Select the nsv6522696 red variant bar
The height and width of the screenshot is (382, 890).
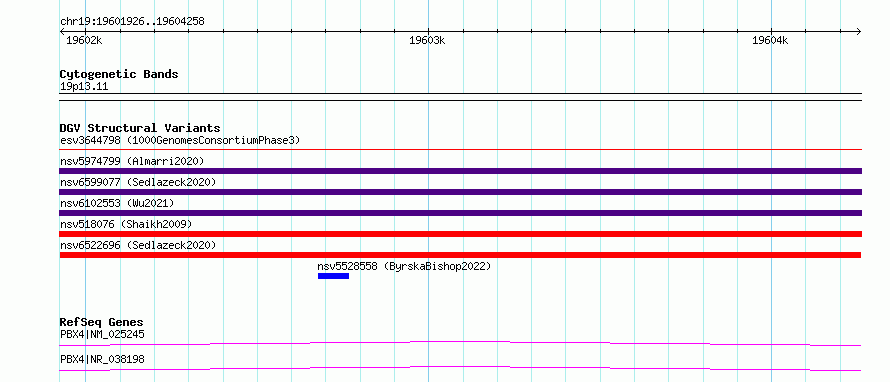460,255
